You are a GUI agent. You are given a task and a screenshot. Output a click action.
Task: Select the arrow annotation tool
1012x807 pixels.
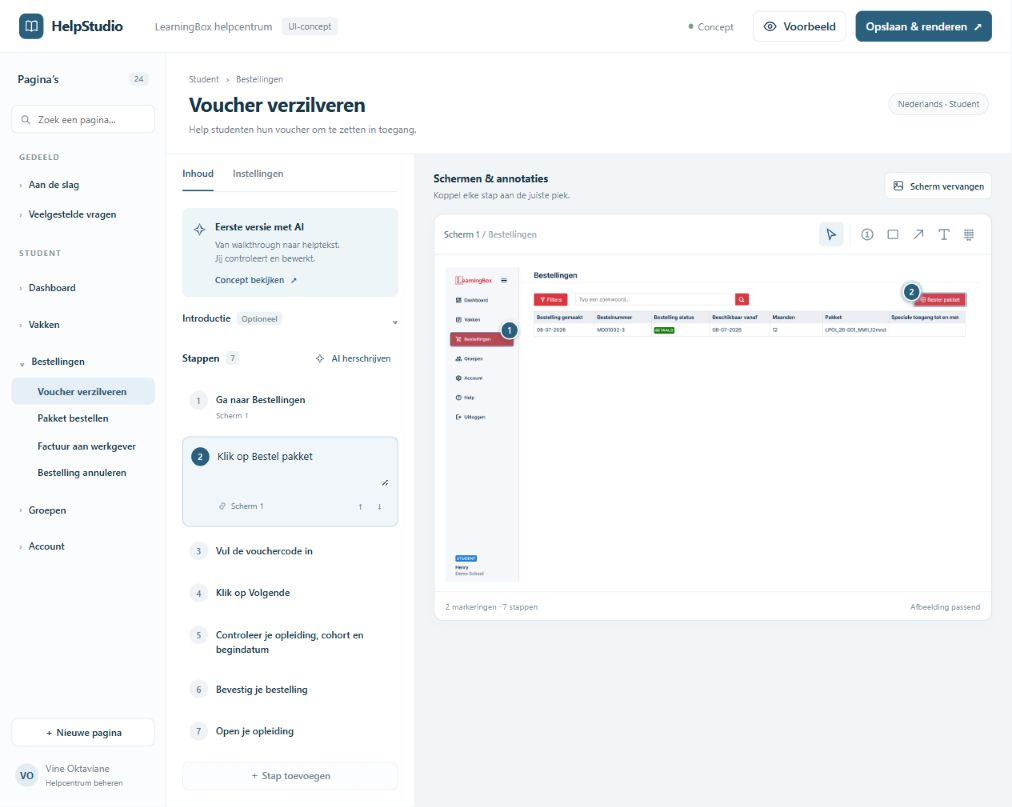pos(918,234)
